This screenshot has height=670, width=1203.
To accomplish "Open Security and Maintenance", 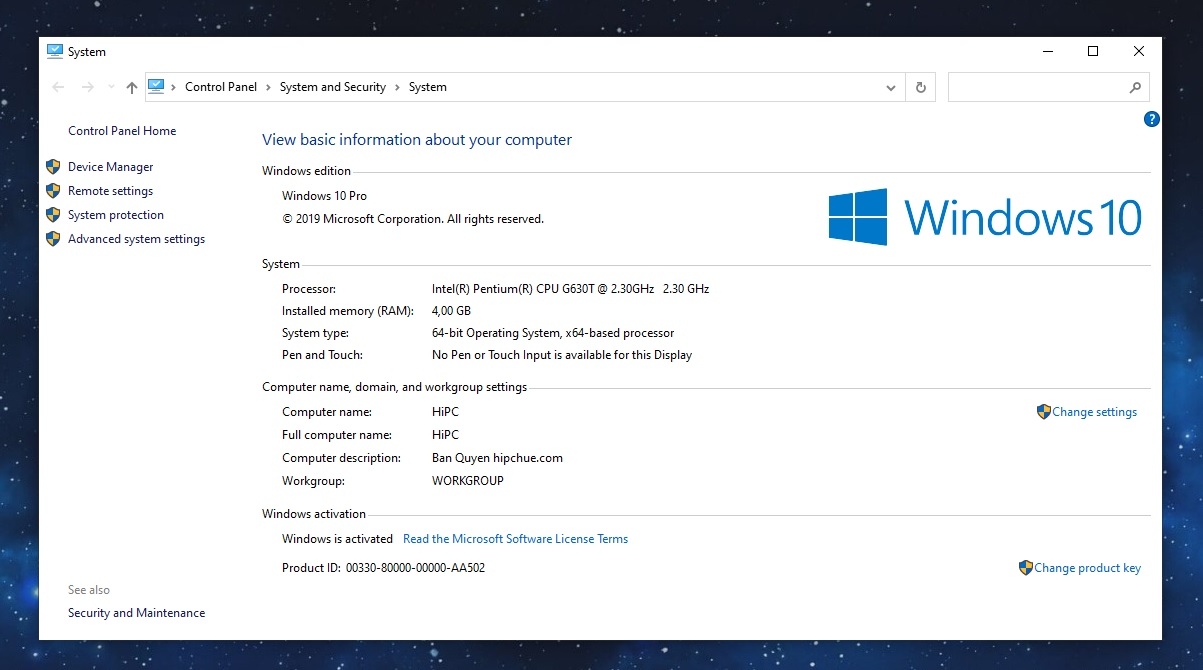I will [136, 613].
